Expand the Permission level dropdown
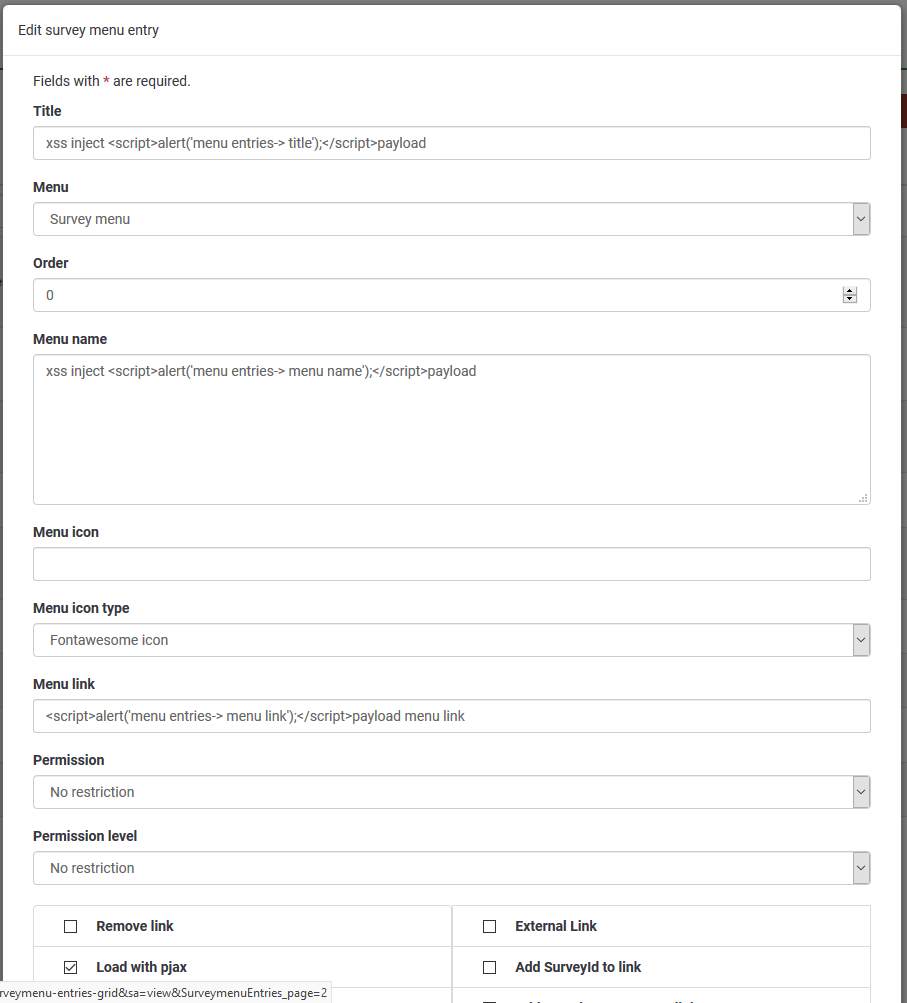This screenshot has height=1003, width=907. click(451, 868)
